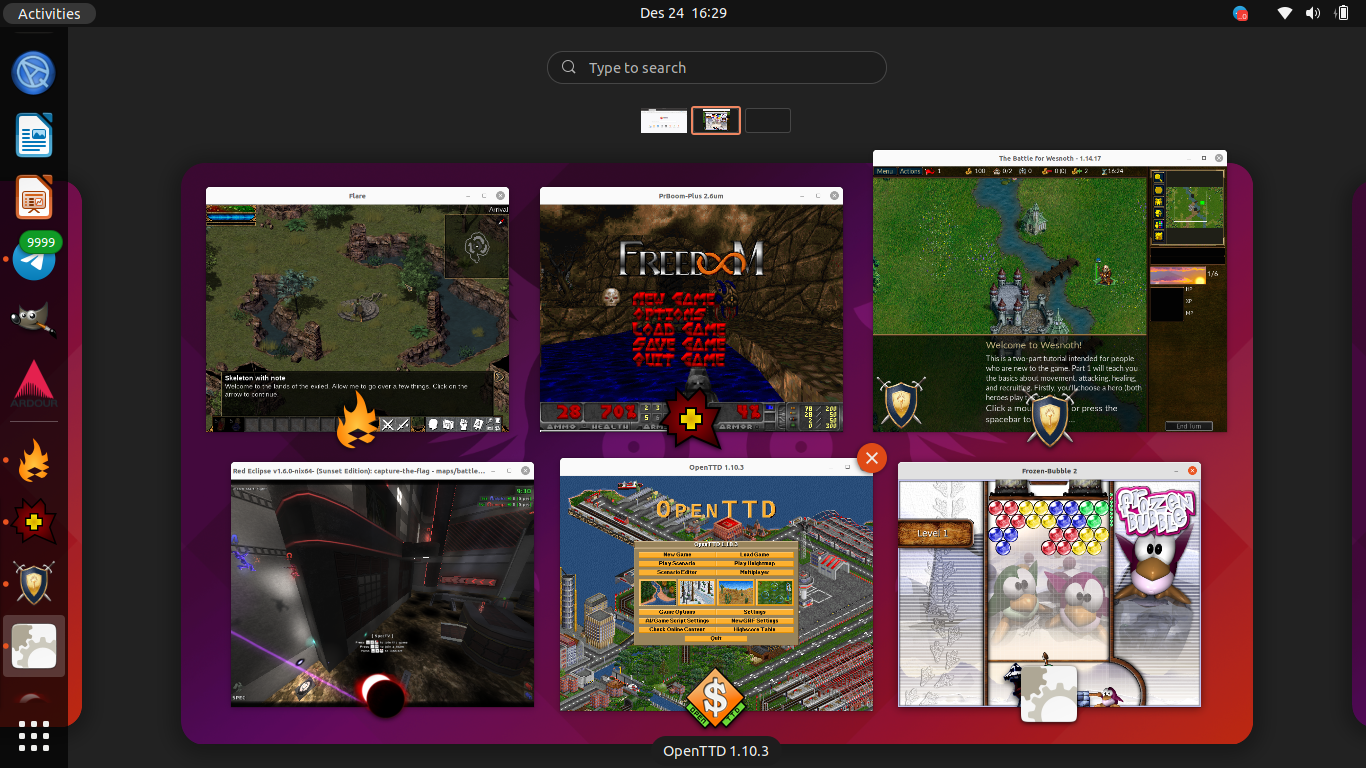Activate the Flare game window
The width and height of the screenshot is (1366, 768).
(x=357, y=309)
